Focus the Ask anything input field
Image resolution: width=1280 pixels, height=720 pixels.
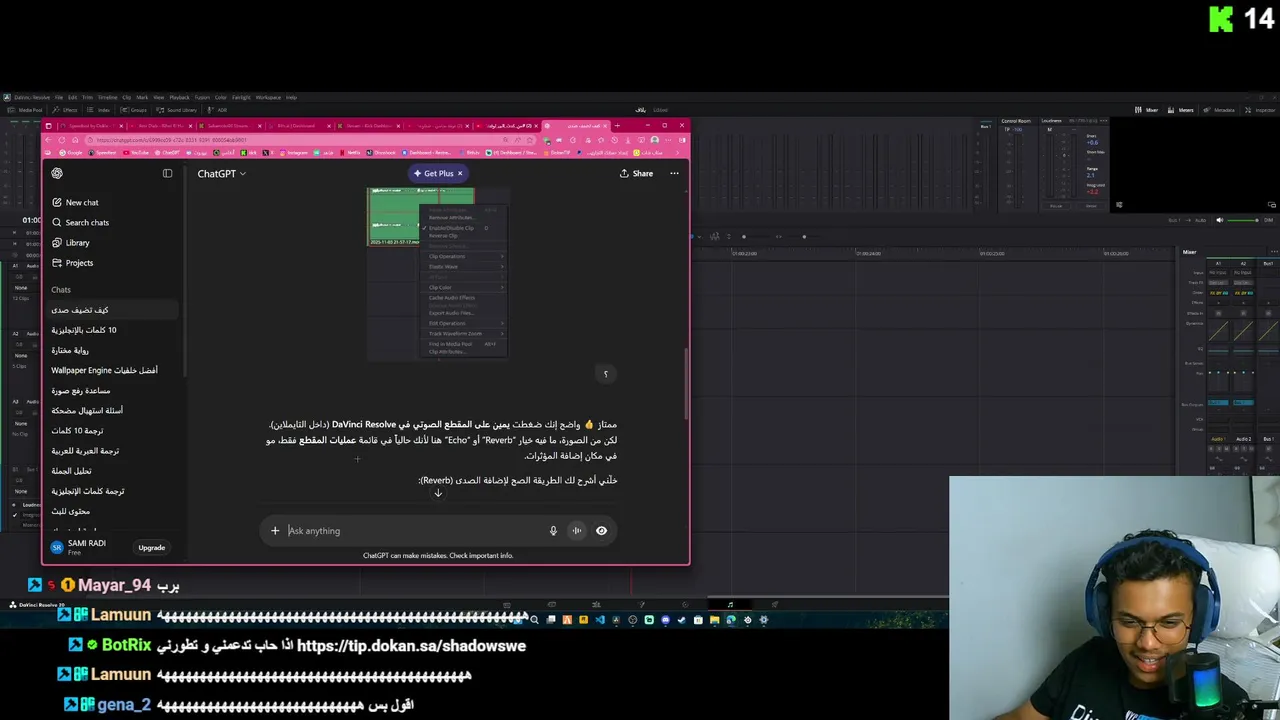click(414, 531)
